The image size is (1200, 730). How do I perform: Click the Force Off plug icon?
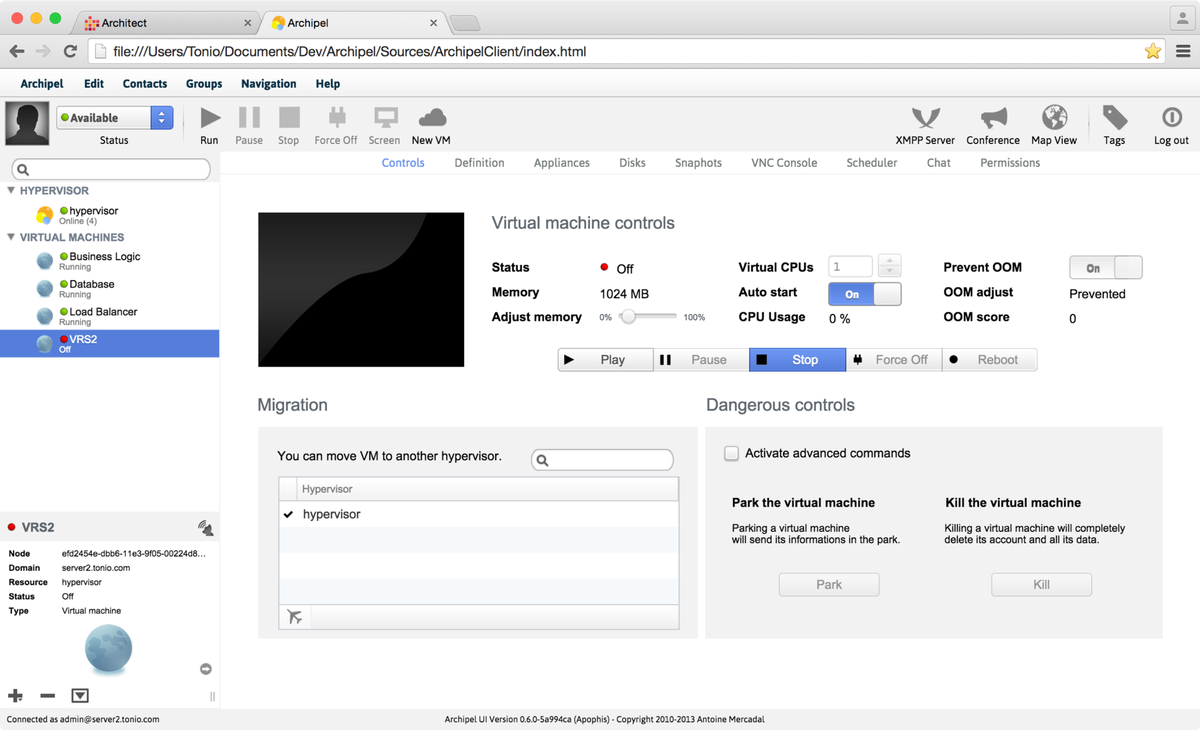click(336, 118)
